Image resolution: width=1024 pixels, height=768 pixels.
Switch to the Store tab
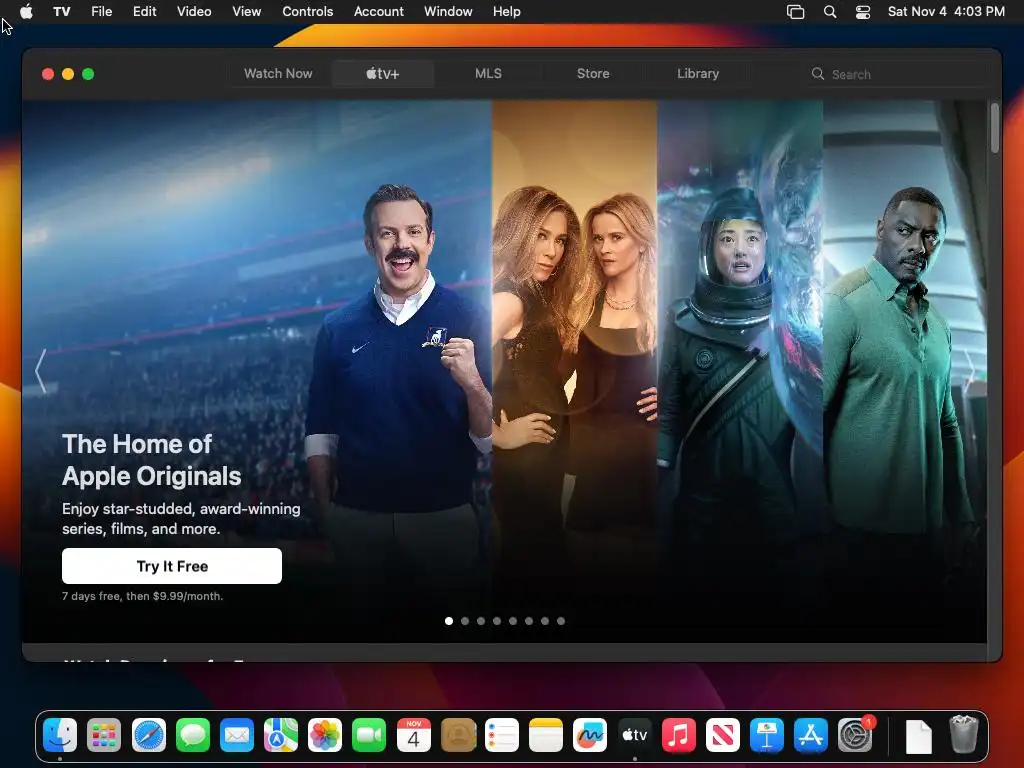tap(593, 74)
